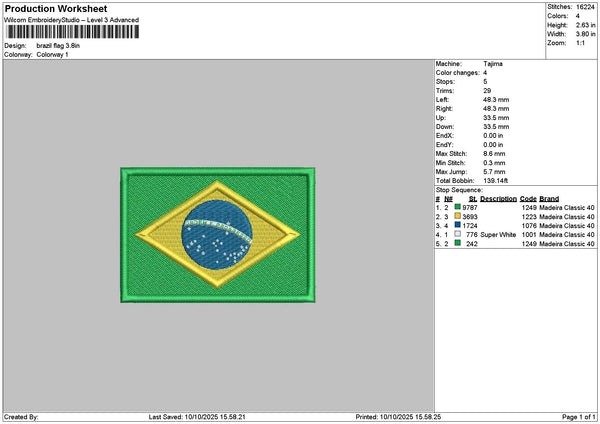
Task: Click the "Super White" description
Action: pyautogui.click(x=498, y=235)
